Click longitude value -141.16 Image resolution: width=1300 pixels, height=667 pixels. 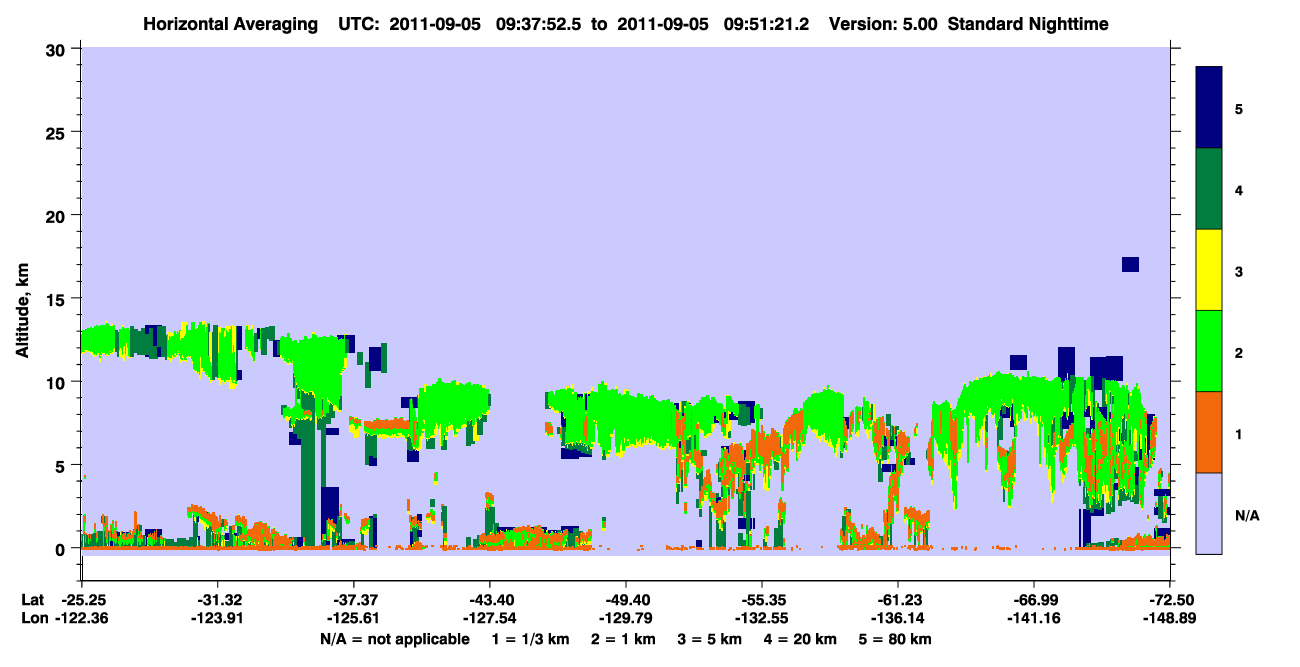pyautogui.click(x=1033, y=618)
